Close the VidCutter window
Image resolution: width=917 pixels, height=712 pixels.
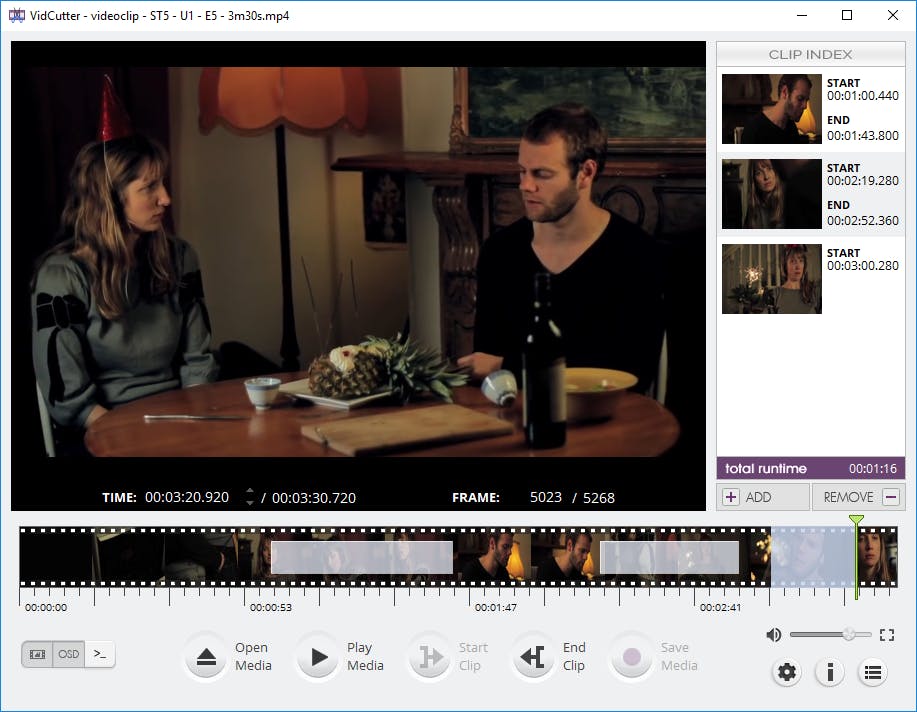click(892, 15)
